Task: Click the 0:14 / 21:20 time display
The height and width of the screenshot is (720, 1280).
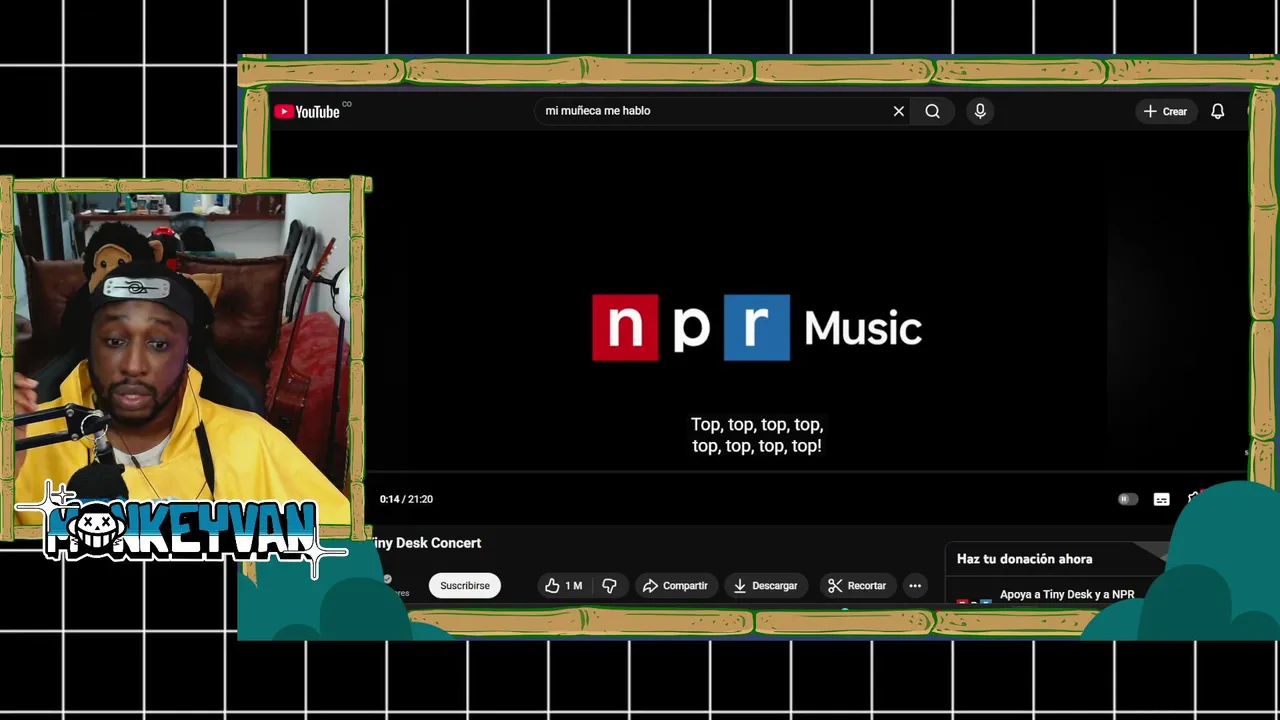Action: pos(406,499)
